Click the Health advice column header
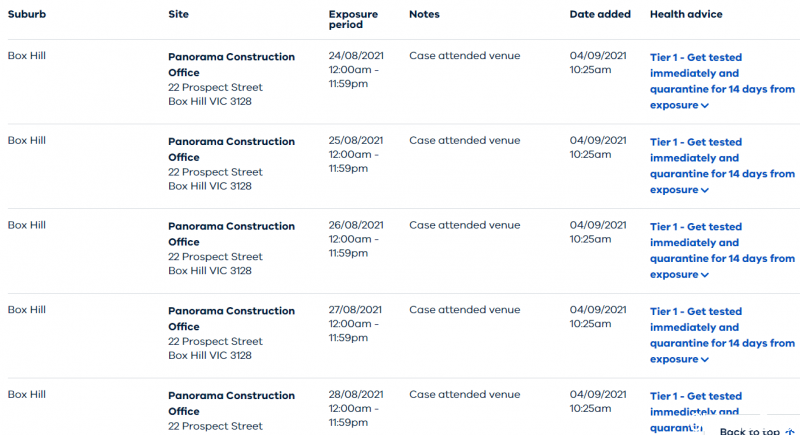 (686, 14)
